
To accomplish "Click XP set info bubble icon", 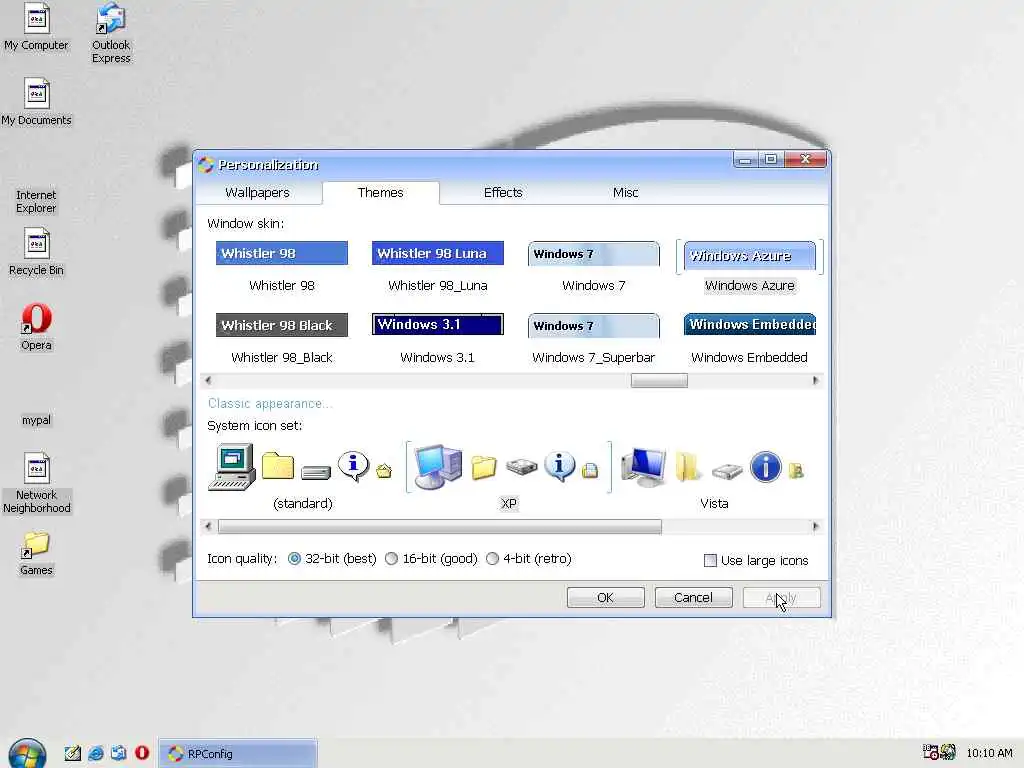I will 560,466.
